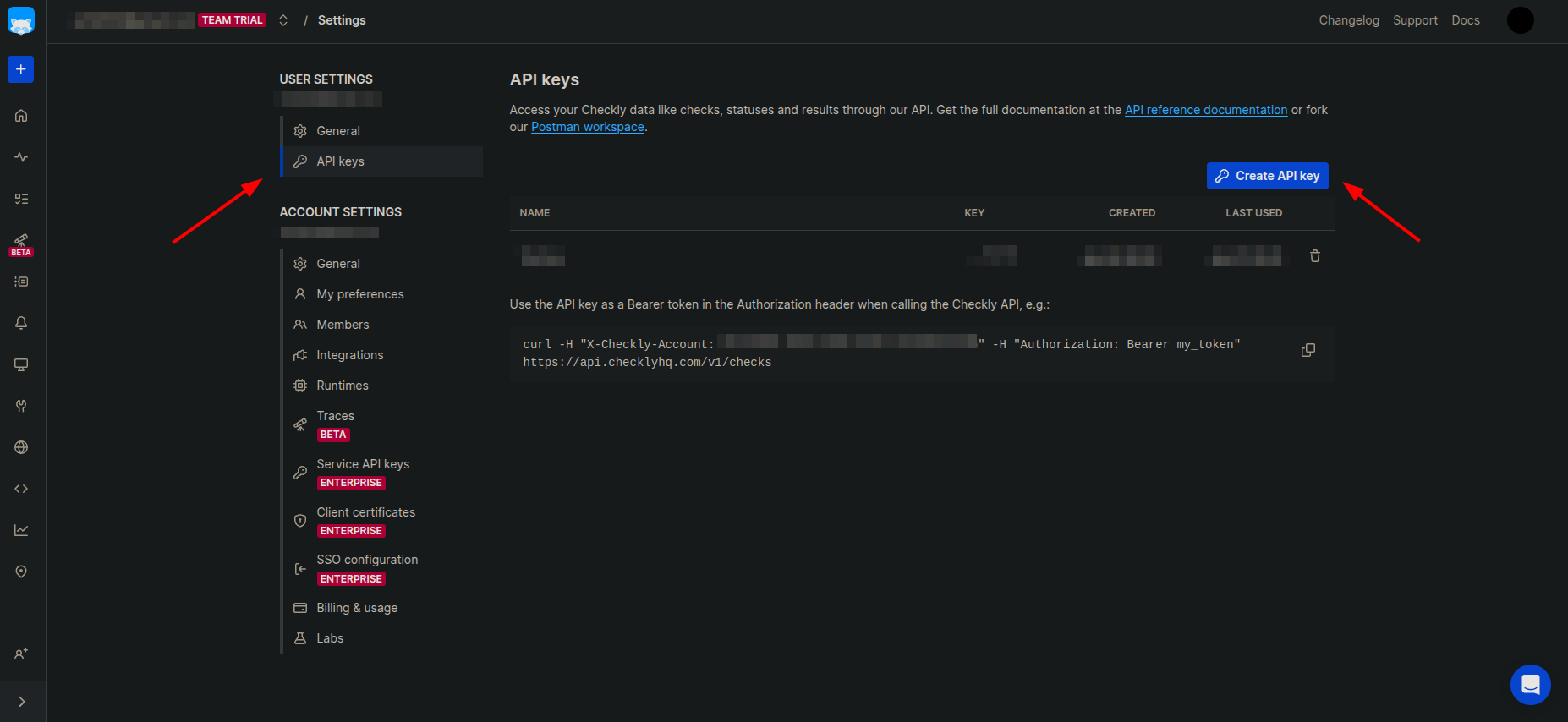The image size is (1568, 722).
Task: Open the numbered list sidebar icon below BETA
Action: click(x=21, y=282)
